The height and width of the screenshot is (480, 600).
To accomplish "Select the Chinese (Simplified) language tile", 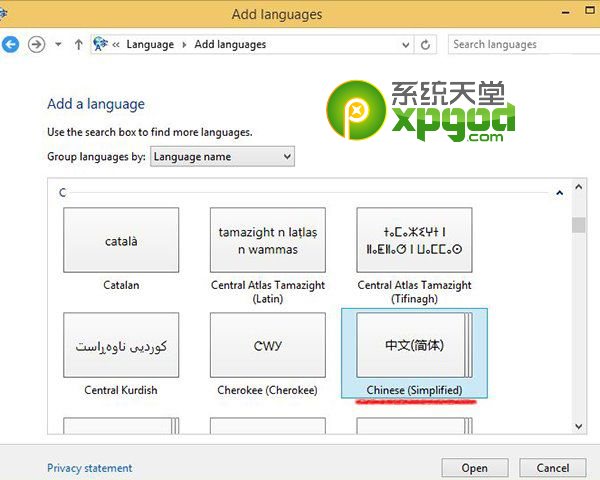I will 414,346.
